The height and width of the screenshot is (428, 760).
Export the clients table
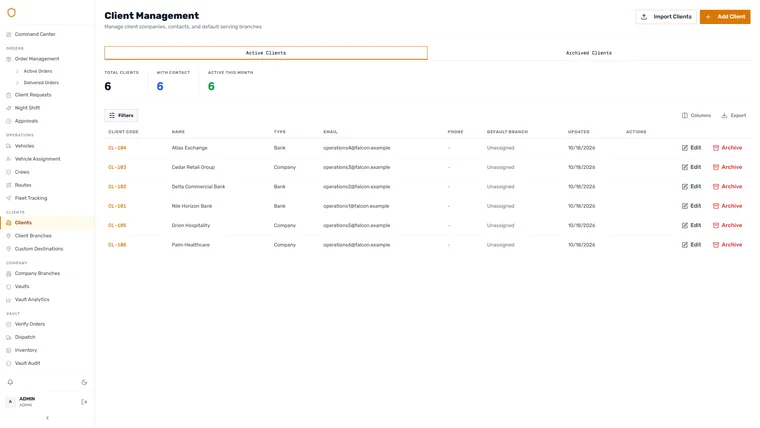click(x=734, y=115)
